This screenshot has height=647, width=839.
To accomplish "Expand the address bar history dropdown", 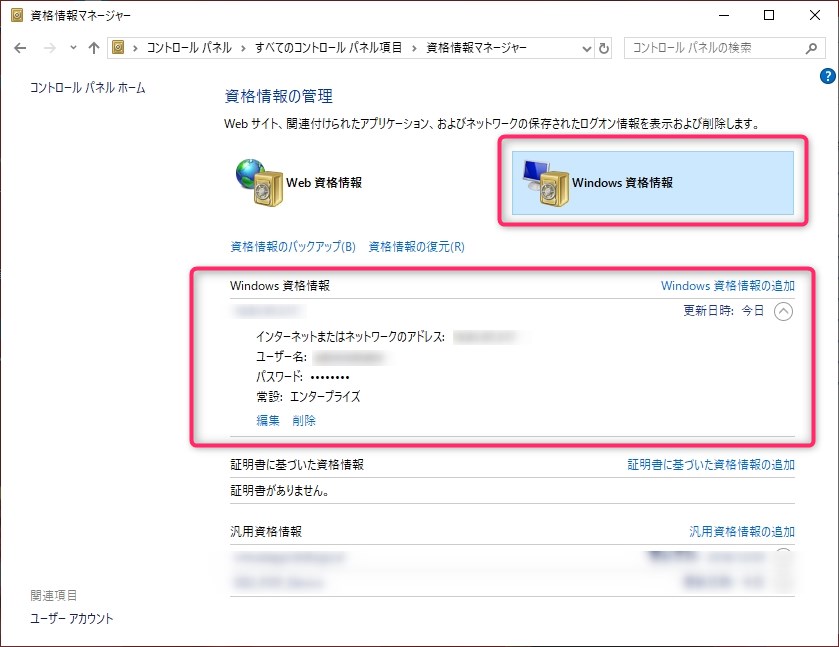I will [586, 49].
